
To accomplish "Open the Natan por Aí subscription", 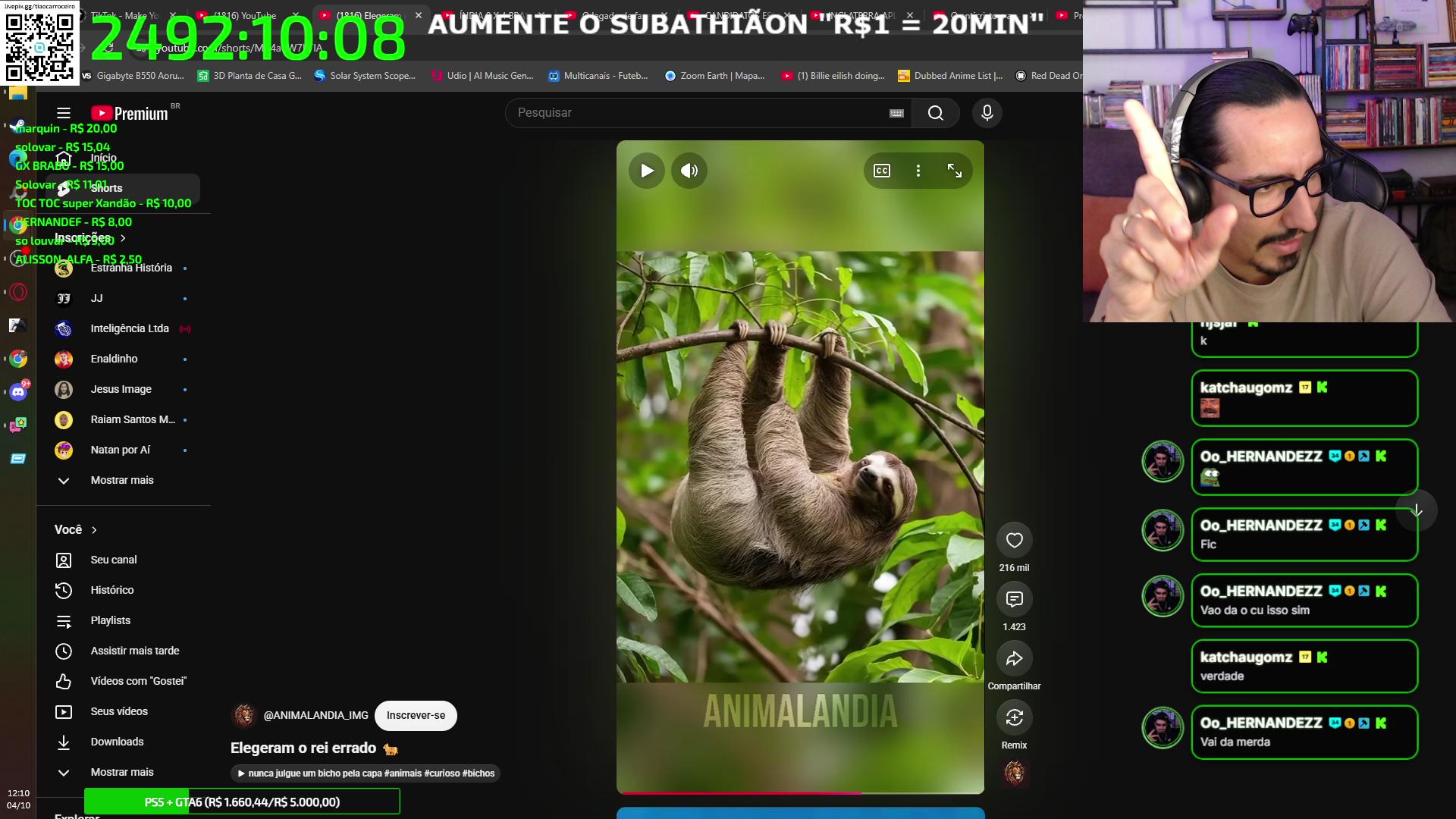I will click(121, 450).
